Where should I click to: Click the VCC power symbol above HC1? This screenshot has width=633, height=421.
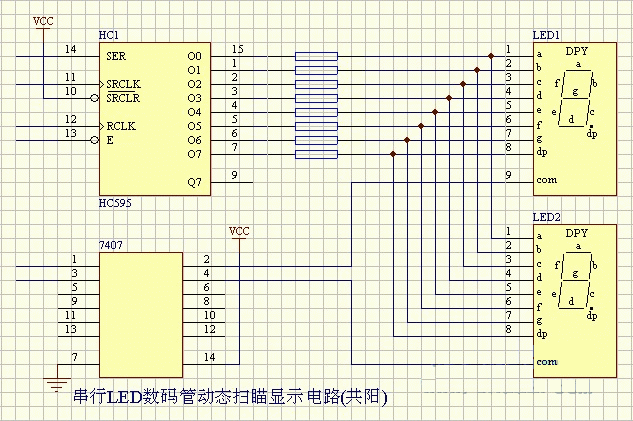[x=43, y=21]
